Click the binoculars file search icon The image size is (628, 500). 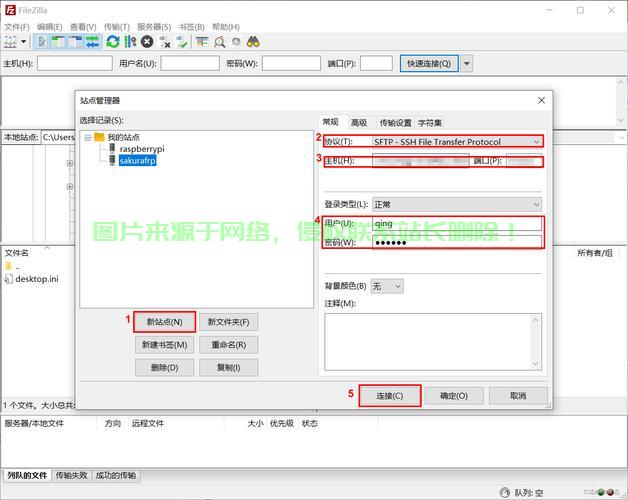[253, 42]
